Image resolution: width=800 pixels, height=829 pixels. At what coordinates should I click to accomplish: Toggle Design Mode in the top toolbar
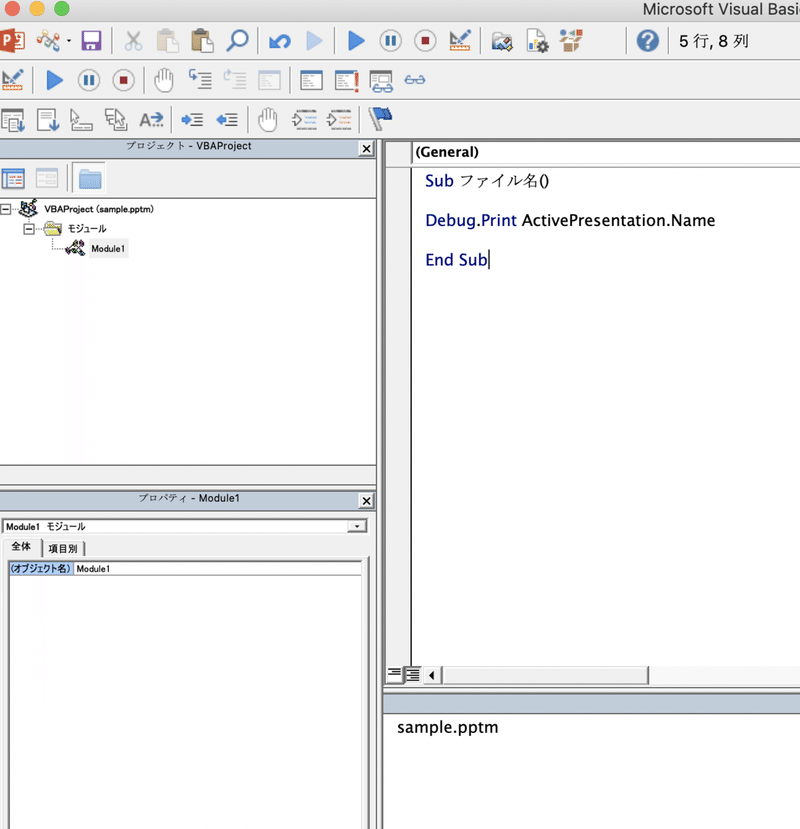[x=459, y=41]
